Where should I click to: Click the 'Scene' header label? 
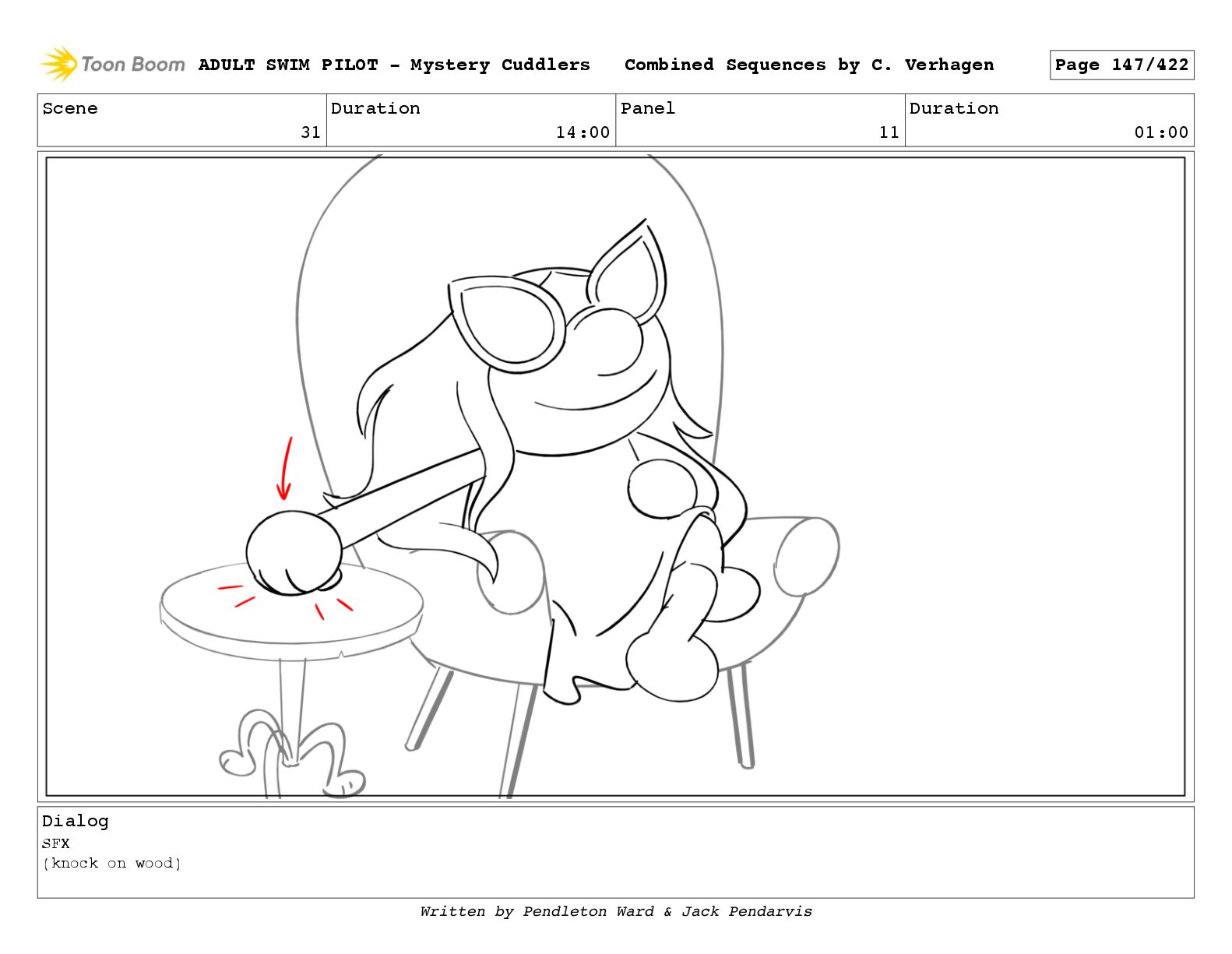pyautogui.click(x=70, y=108)
